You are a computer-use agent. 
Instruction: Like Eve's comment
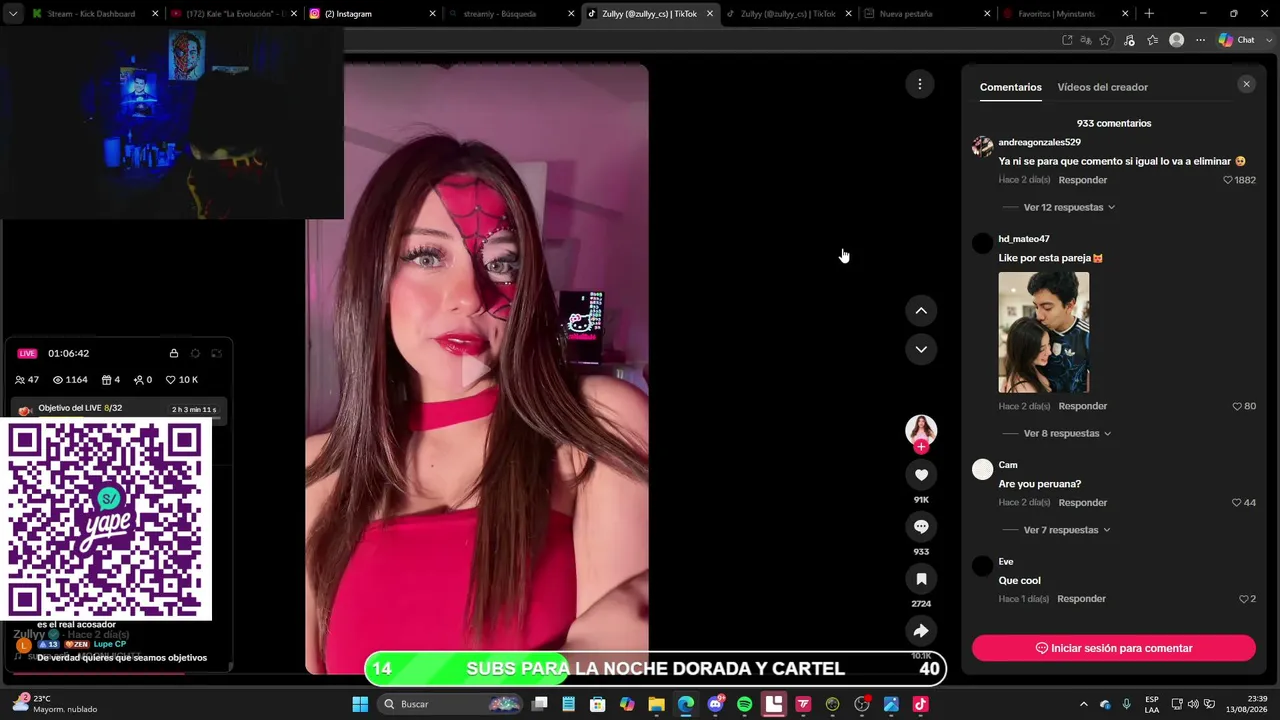(1243, 599)
